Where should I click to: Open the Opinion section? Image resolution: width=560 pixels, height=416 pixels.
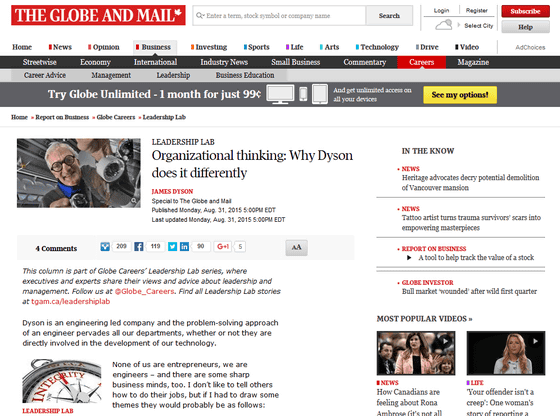tap(104, 47)
